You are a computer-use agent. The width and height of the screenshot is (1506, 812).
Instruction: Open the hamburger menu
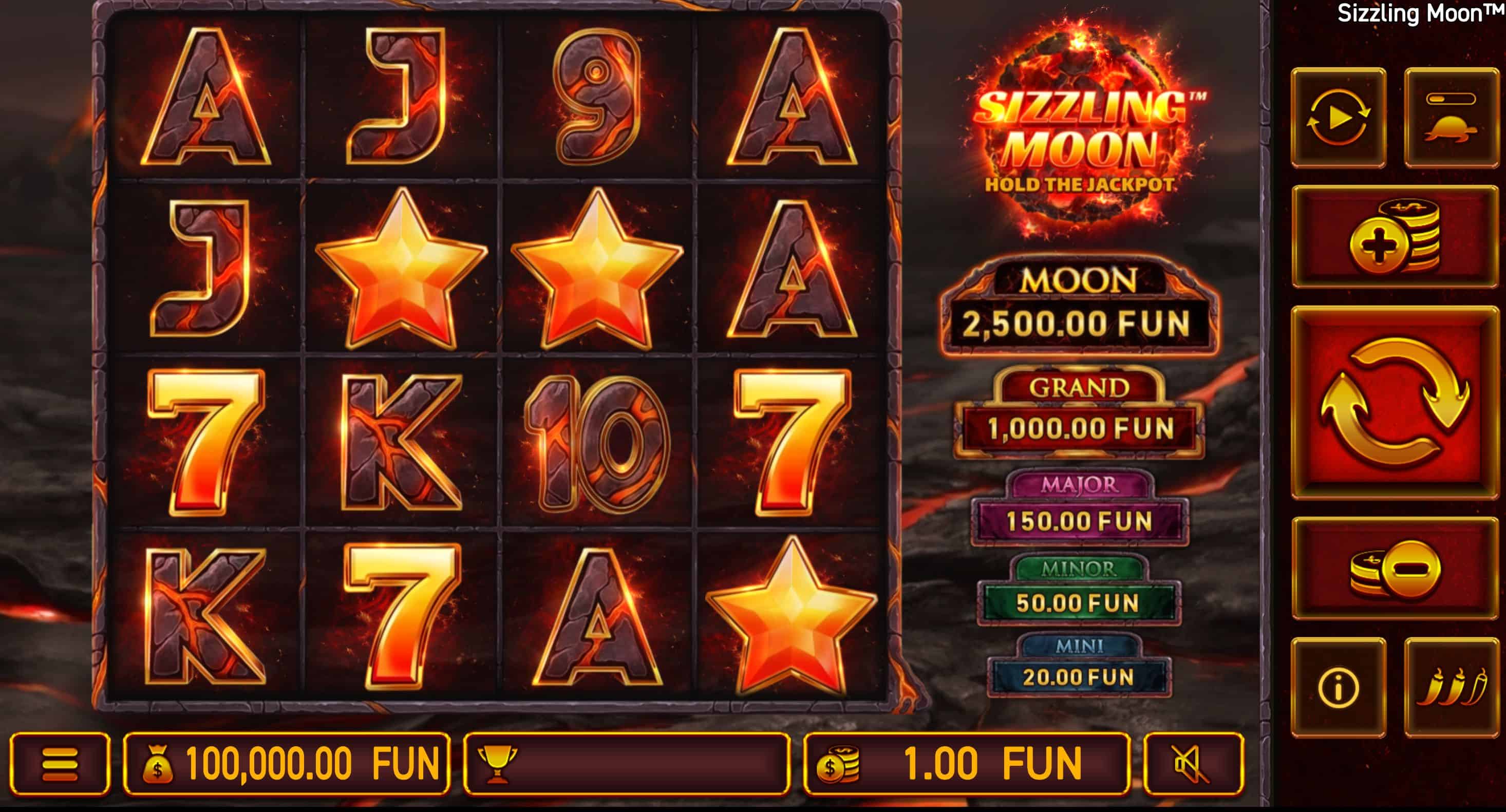click(x=60, y=764)
